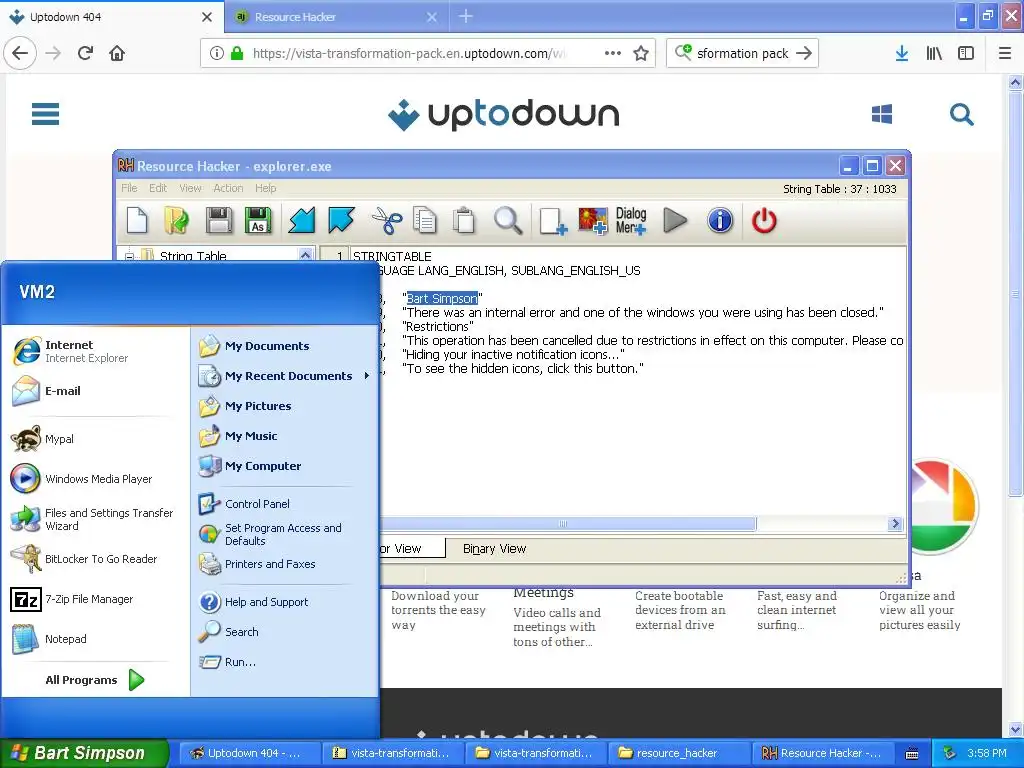The image size is (1024, 768).
Task: Click the resource_hacker taskbar button
Action: point(677,753)
